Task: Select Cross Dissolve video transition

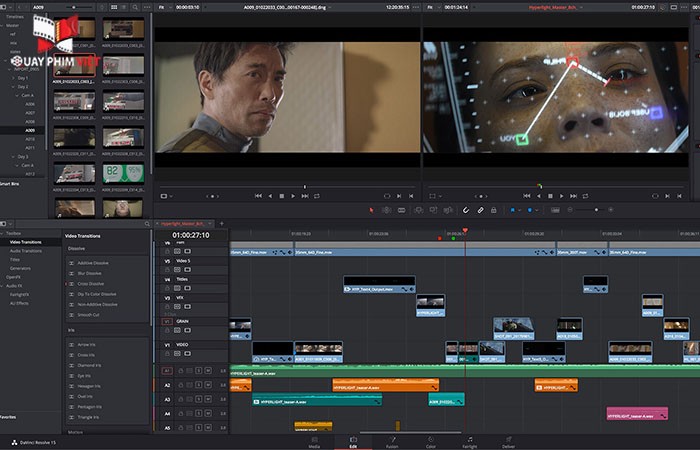Action: click(x=92, y=284)
